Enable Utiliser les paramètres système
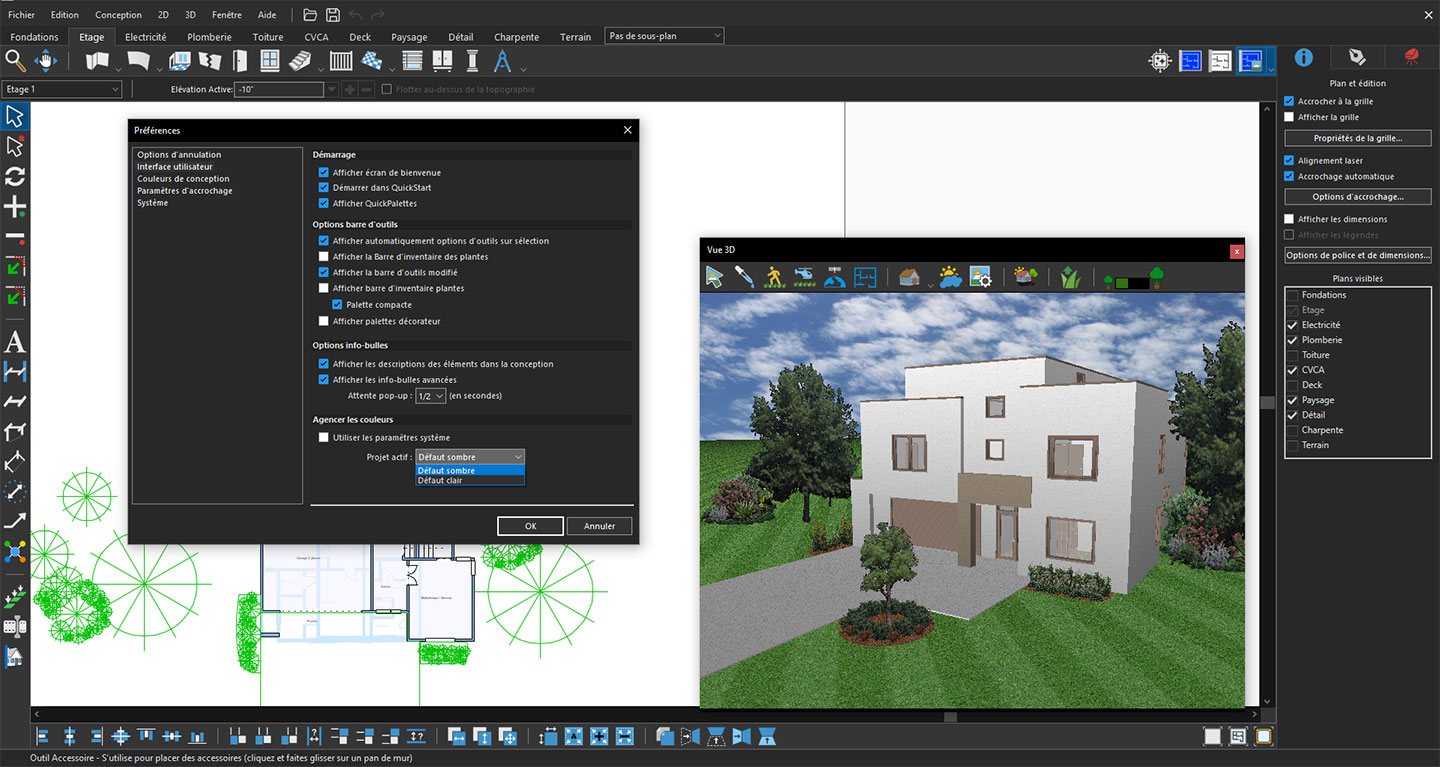This screenshot has width=1440, height=767. tap(324, 438)
